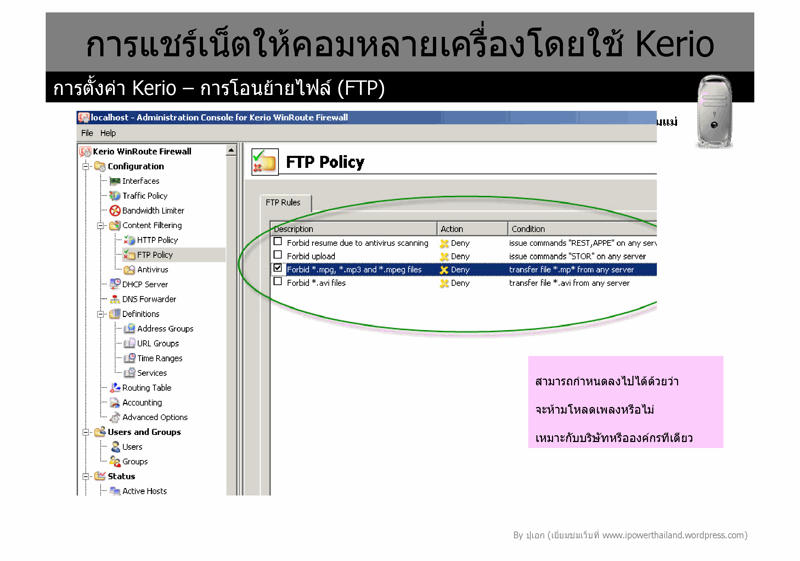Sort by the Action column header
This screenshot has width=800, height=561.
472,229
